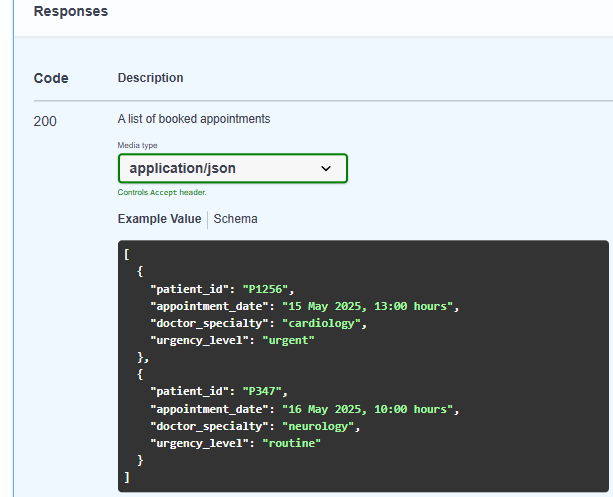Click the "P1256" patient id value
This screenshot has height=497, width=613.
(x=265, y=289)
